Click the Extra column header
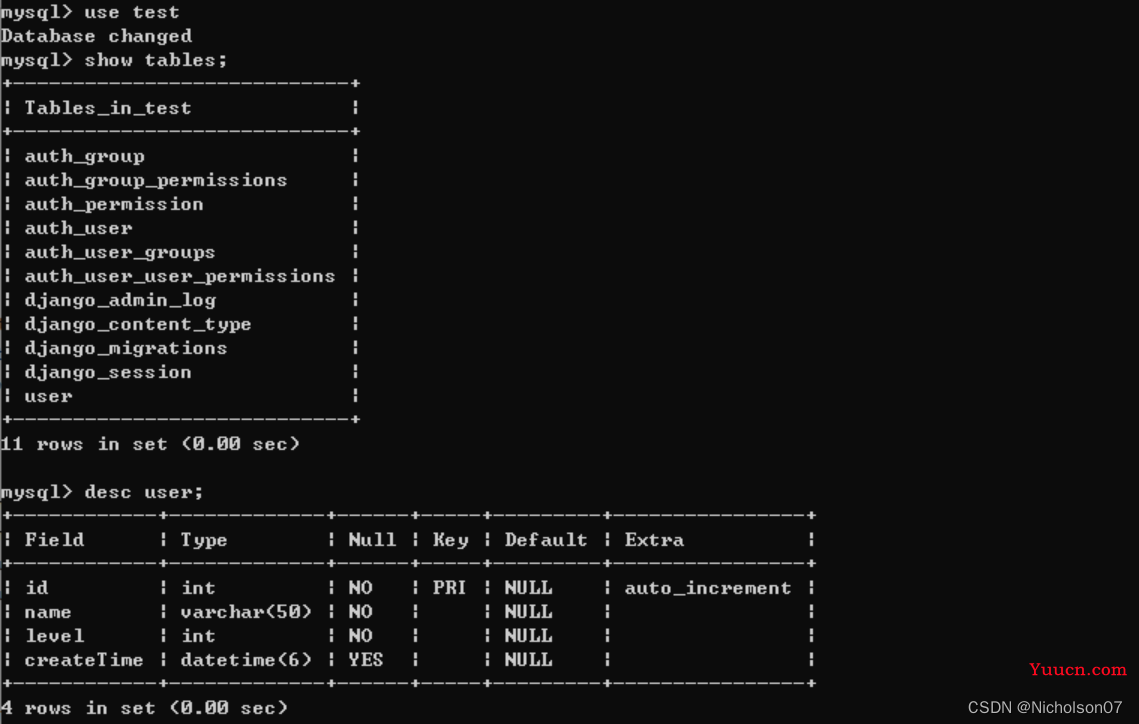The image size is (1139, 724). point(654,540)
